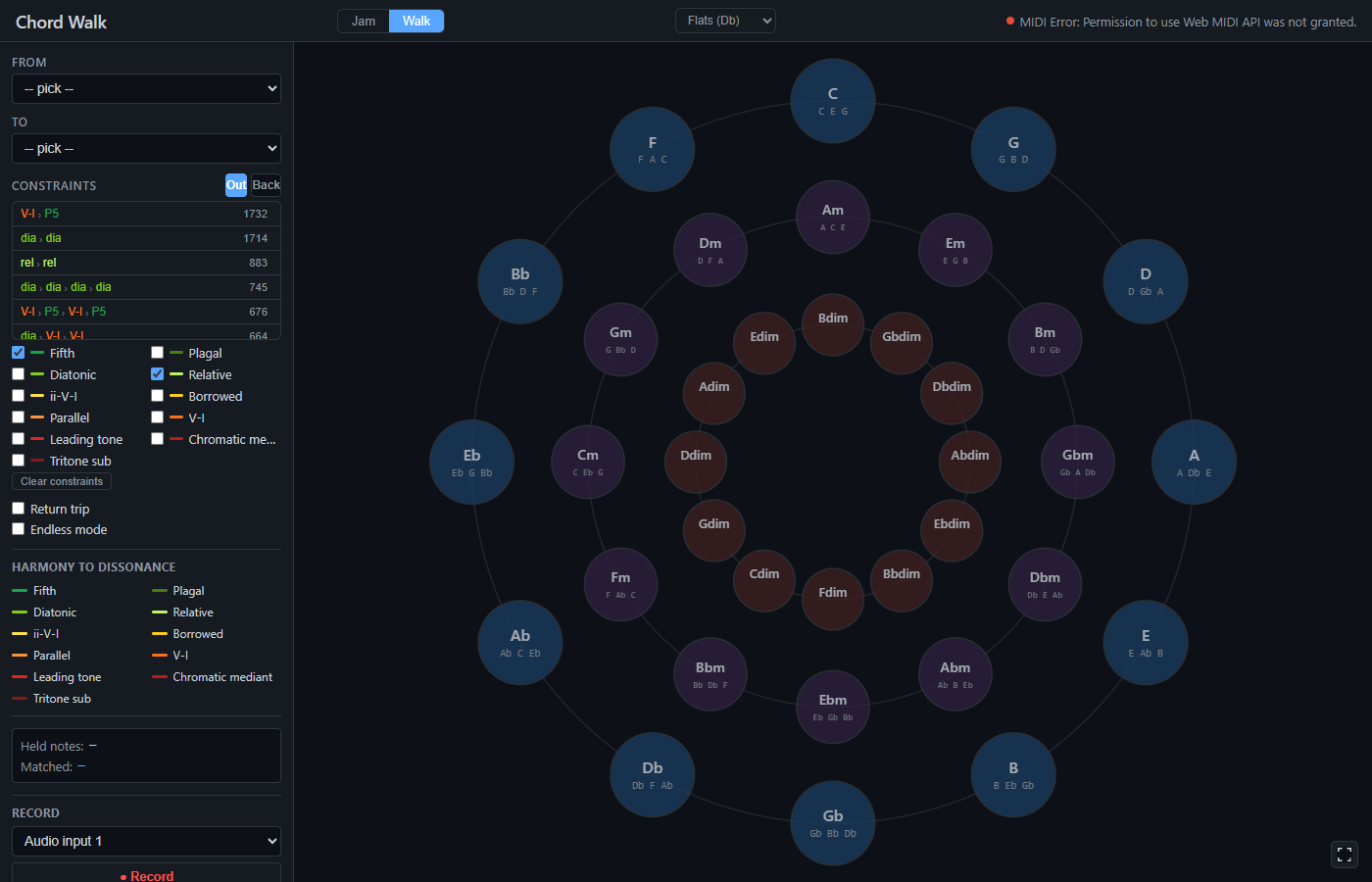Choose the Ddim diminished chord node
This screenshot has width=1372, height=882.
coord(696,462)
